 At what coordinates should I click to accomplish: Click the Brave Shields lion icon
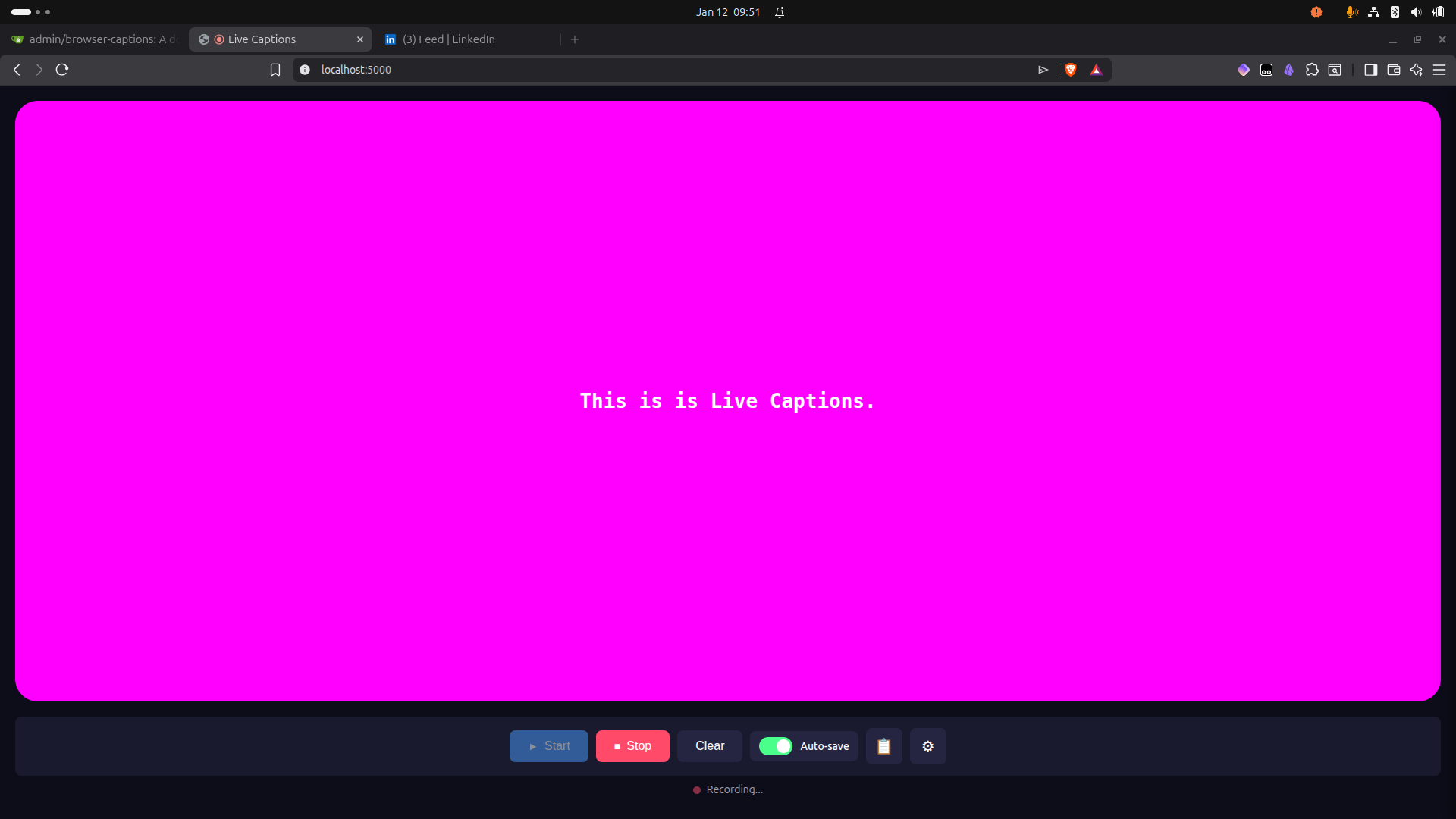[x=1071, y=70]
